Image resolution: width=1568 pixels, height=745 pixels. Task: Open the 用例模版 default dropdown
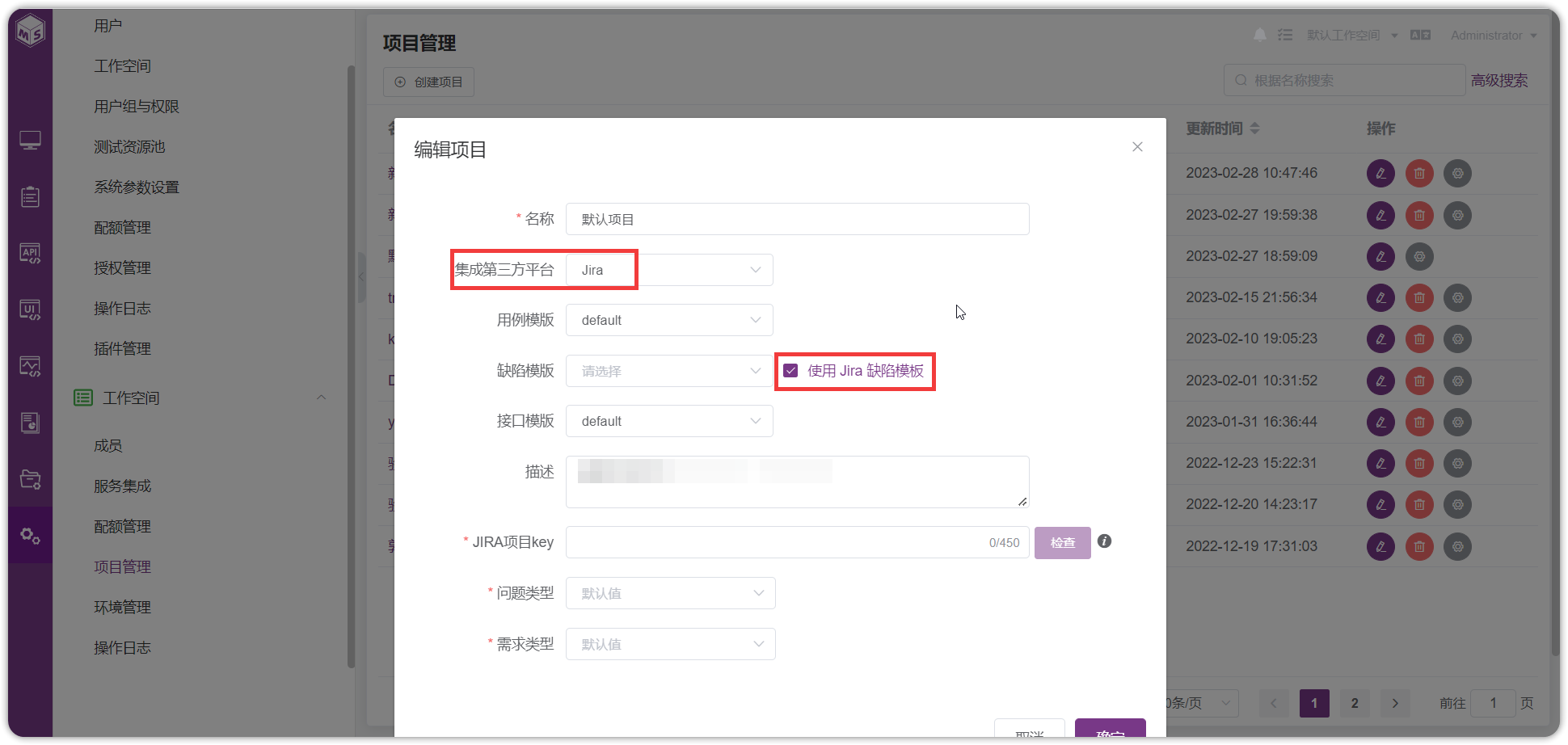669,320
